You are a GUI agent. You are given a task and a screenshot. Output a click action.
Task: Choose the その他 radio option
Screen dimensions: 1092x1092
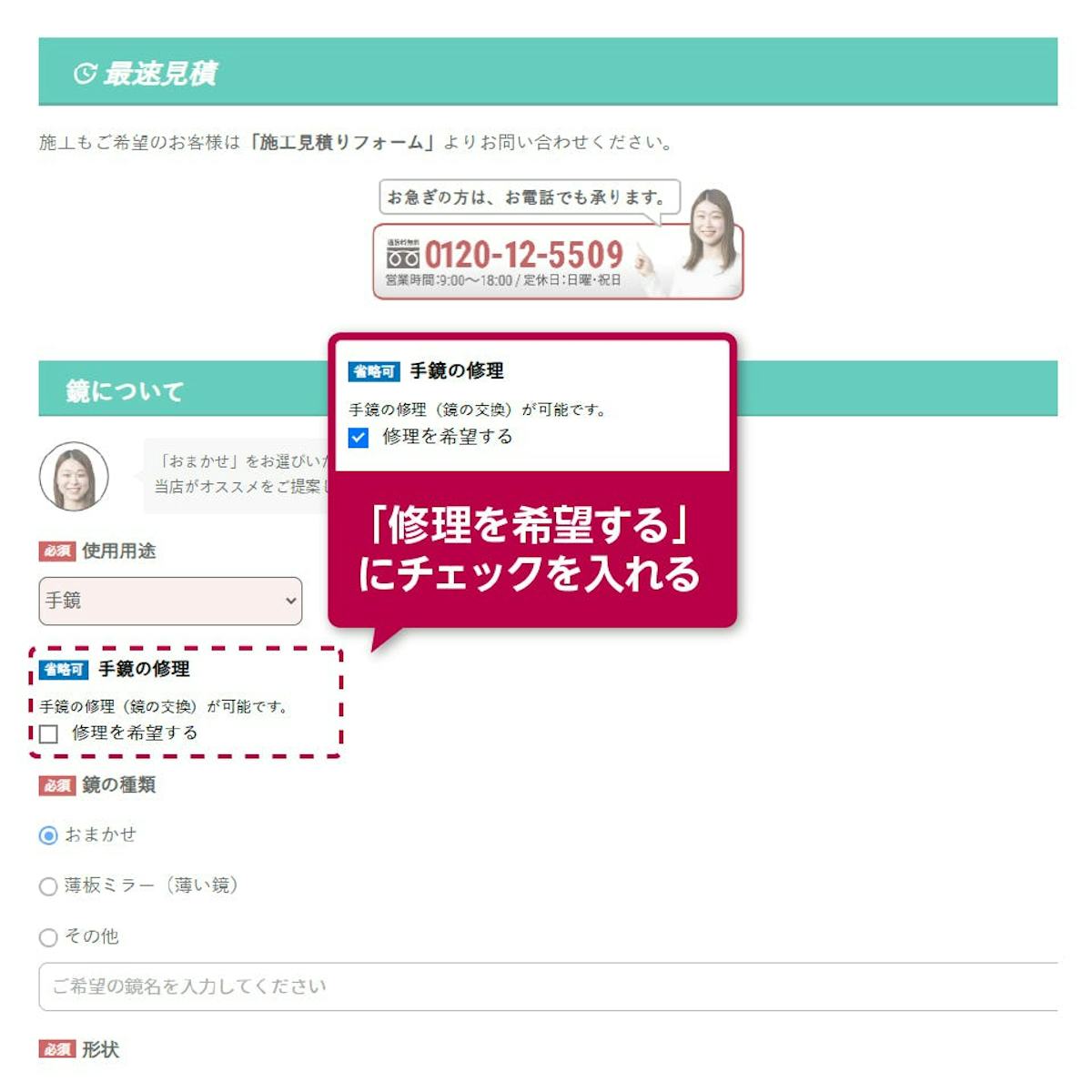48,937
